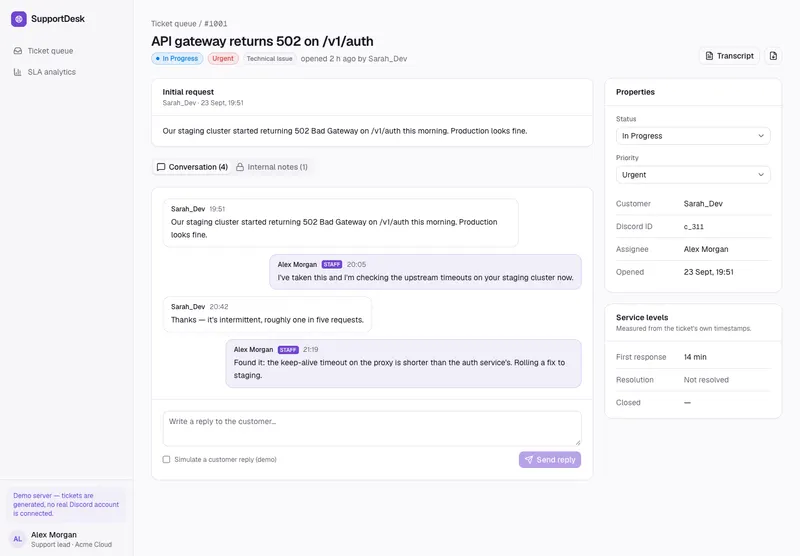
Task: Open the Transcript button
Action: coord(730,56)
